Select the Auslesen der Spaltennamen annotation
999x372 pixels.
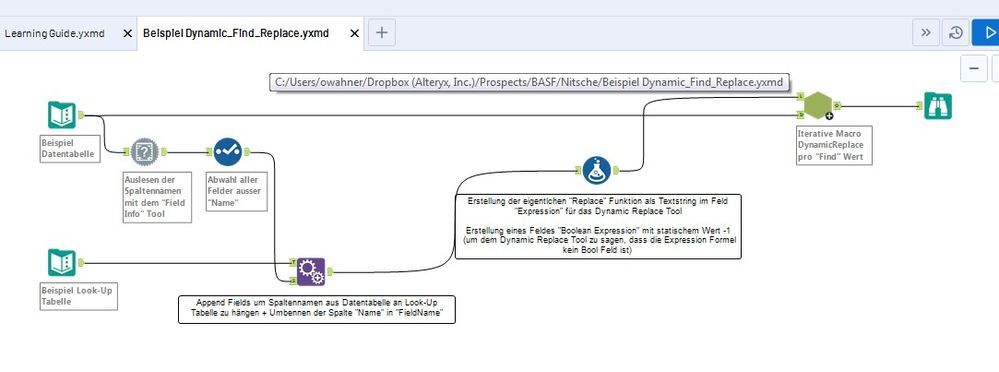157,197
